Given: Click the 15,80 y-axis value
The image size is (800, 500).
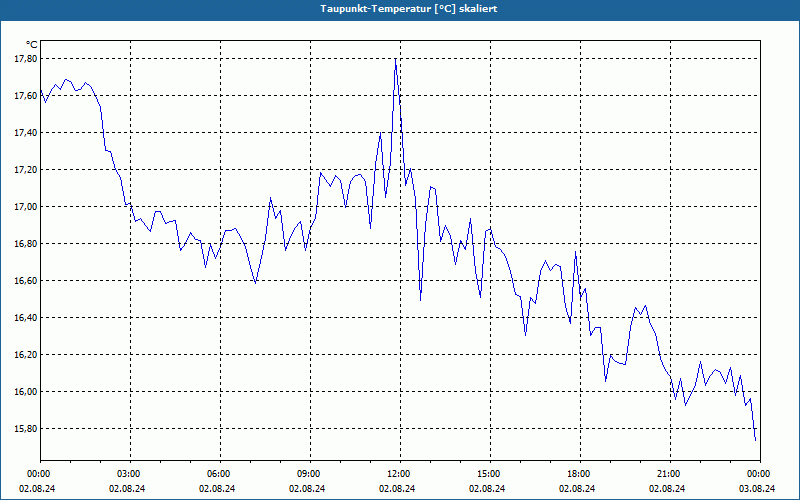Looking at the screenshot, I should 27,429.
